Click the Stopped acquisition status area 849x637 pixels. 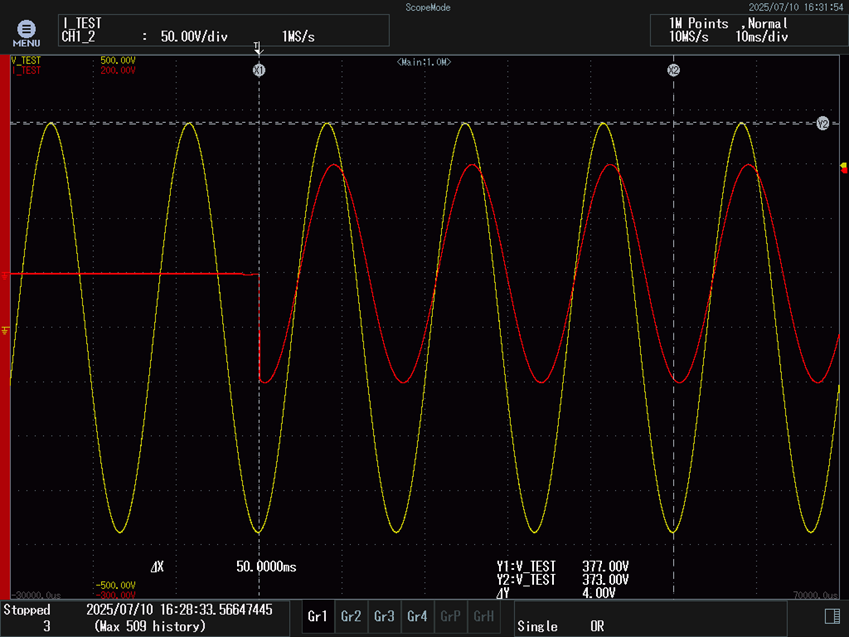pos(28,610)
